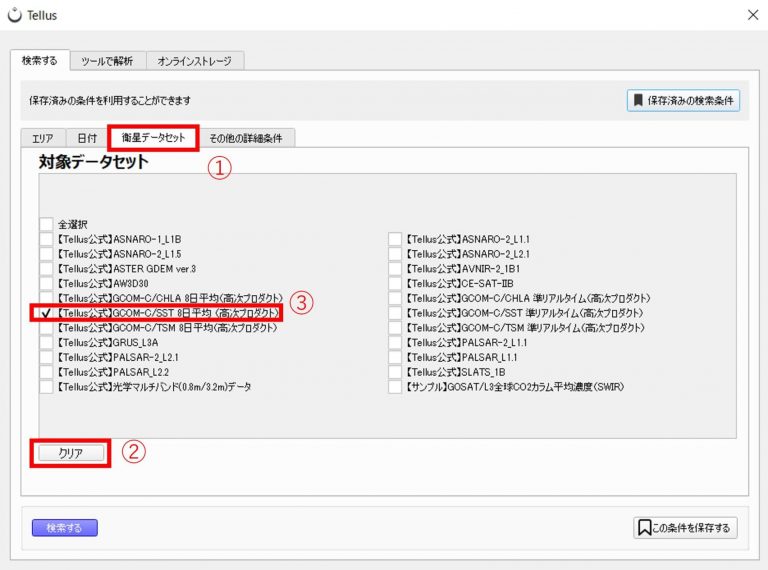Viewport: 768px width, 570px height.
Task: Check GRUS_L3A dataset checkbox
Action: [x=47, y=342]
